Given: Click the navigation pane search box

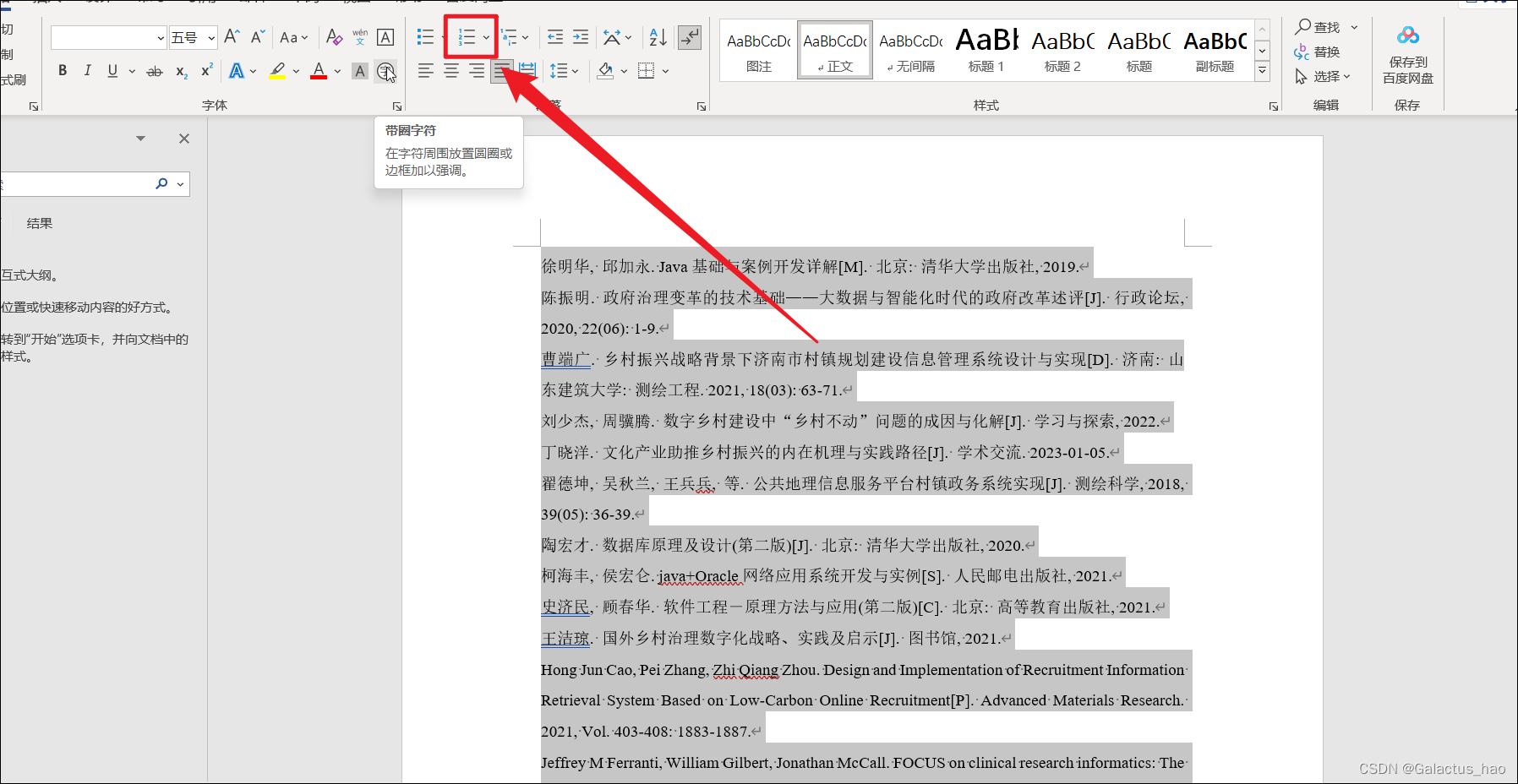Looking at the screenshot, I should [76, 184].
